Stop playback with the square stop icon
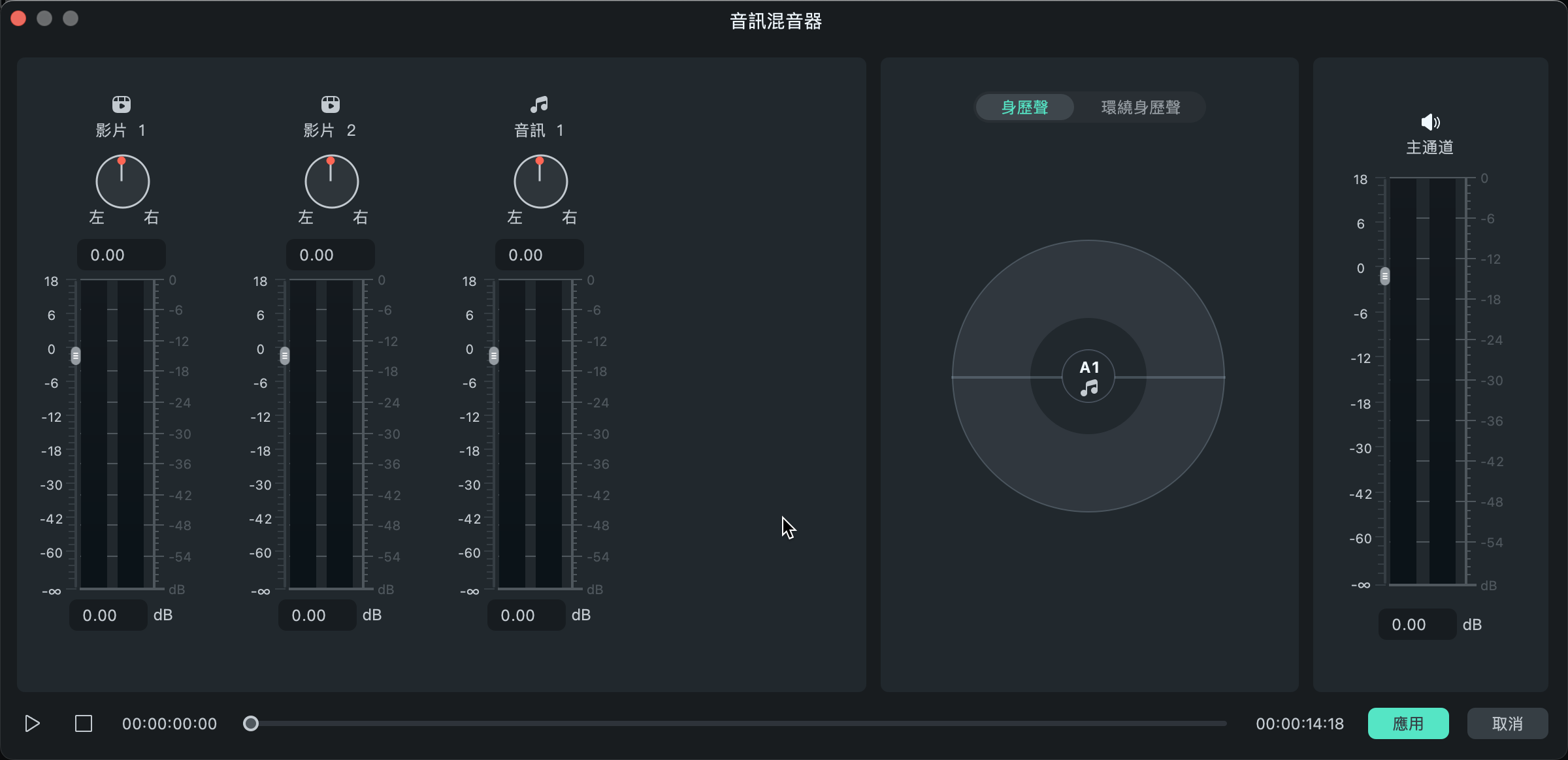This screenshot has width=1568, height=760. (x=84, y=723)
